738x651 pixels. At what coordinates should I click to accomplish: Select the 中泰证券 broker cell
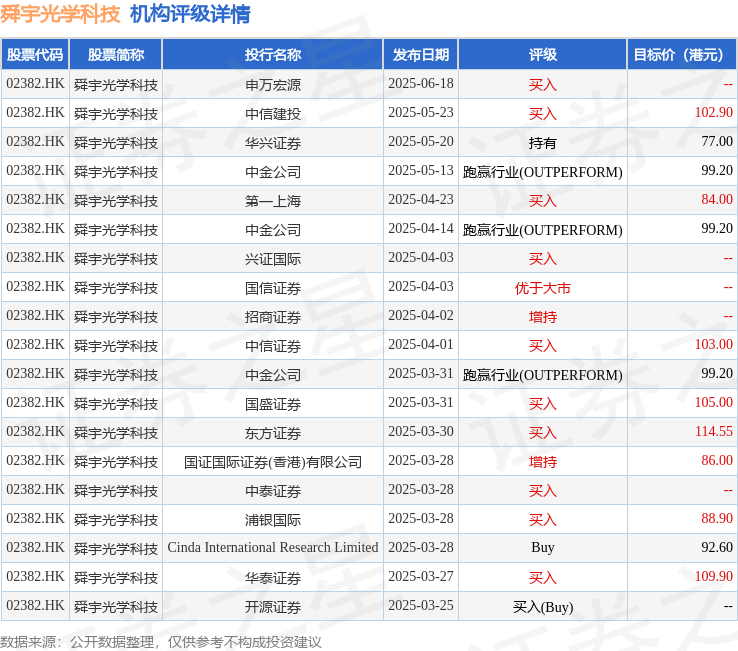click(273, 490)
